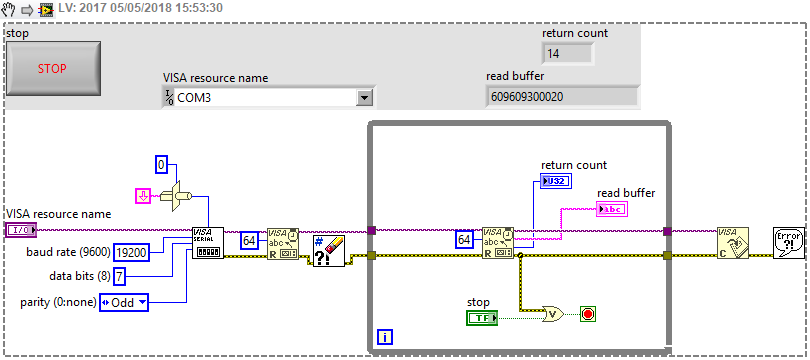Click the VISA resource name I/O terminal
Viewport: 810px width, 360px height.
tap(21, 230)
